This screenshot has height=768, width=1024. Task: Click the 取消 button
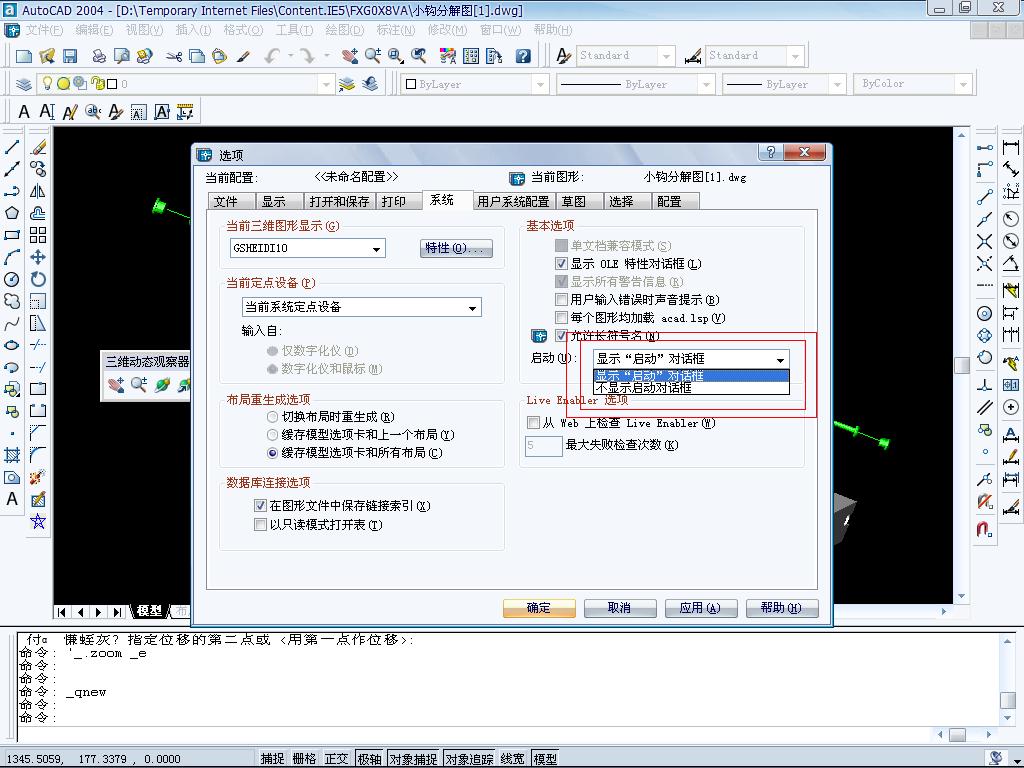click(619, 608)
